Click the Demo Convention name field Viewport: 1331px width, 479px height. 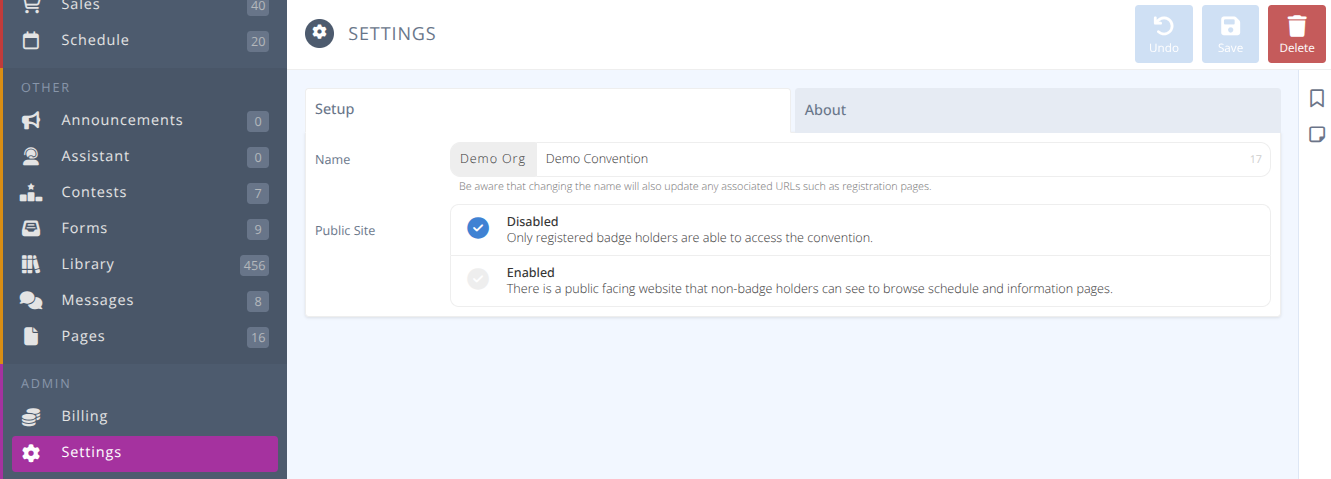903,159
